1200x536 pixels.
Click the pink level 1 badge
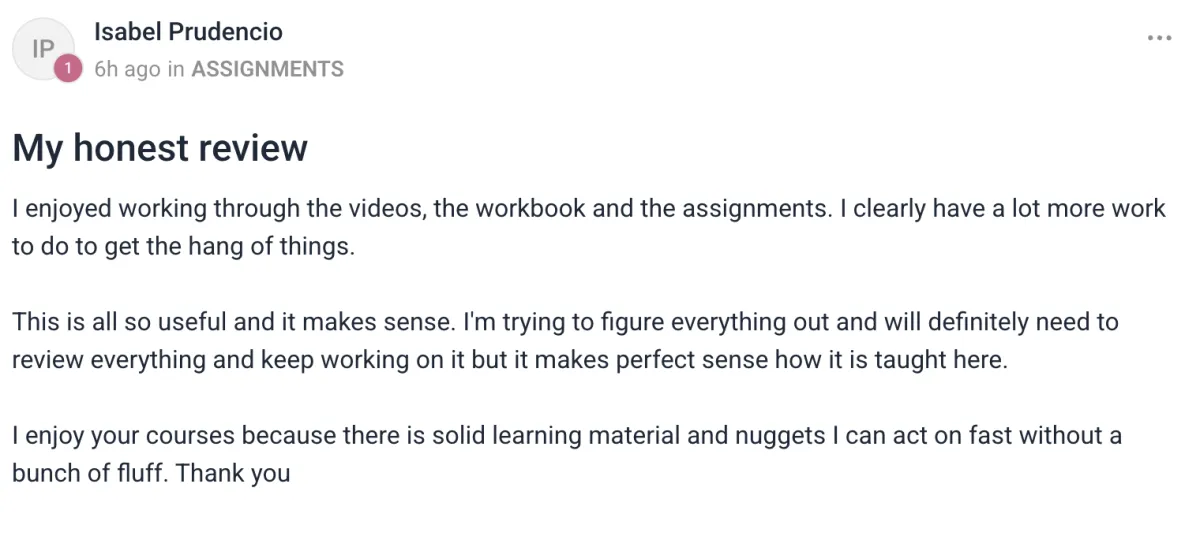tap(67, 69)
